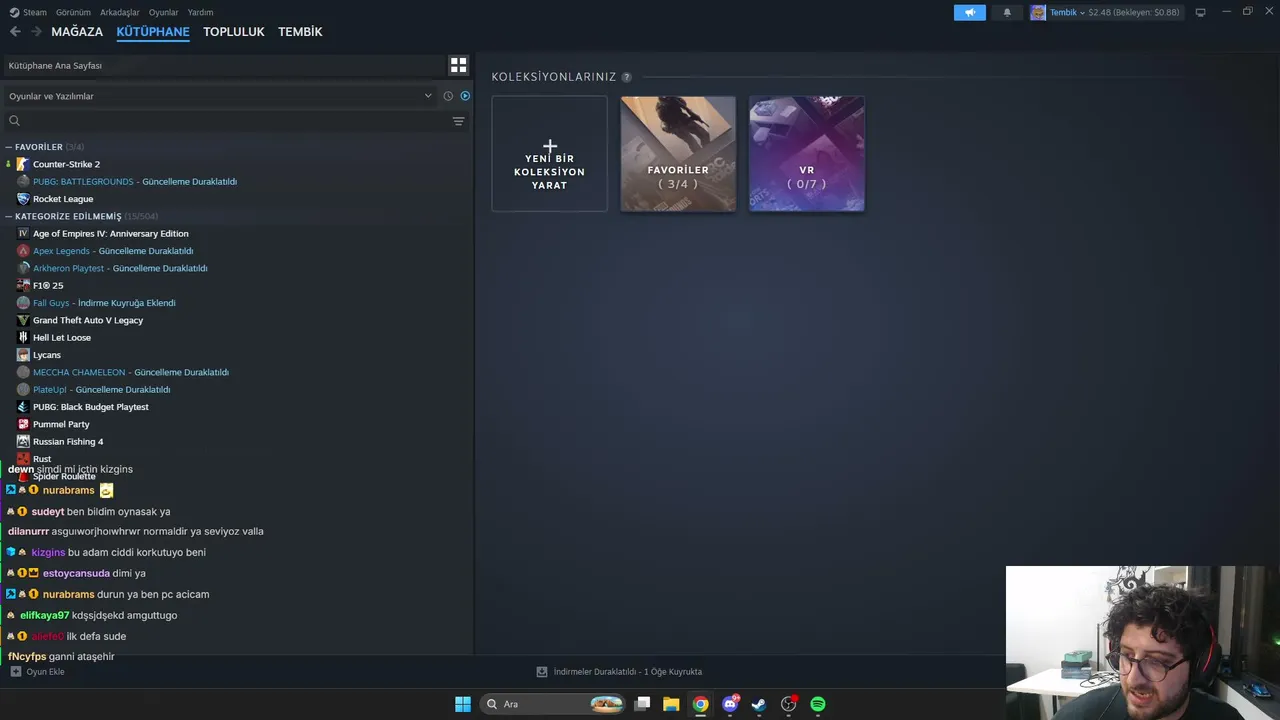Go back with the left arrow

[x=14, y=32]
